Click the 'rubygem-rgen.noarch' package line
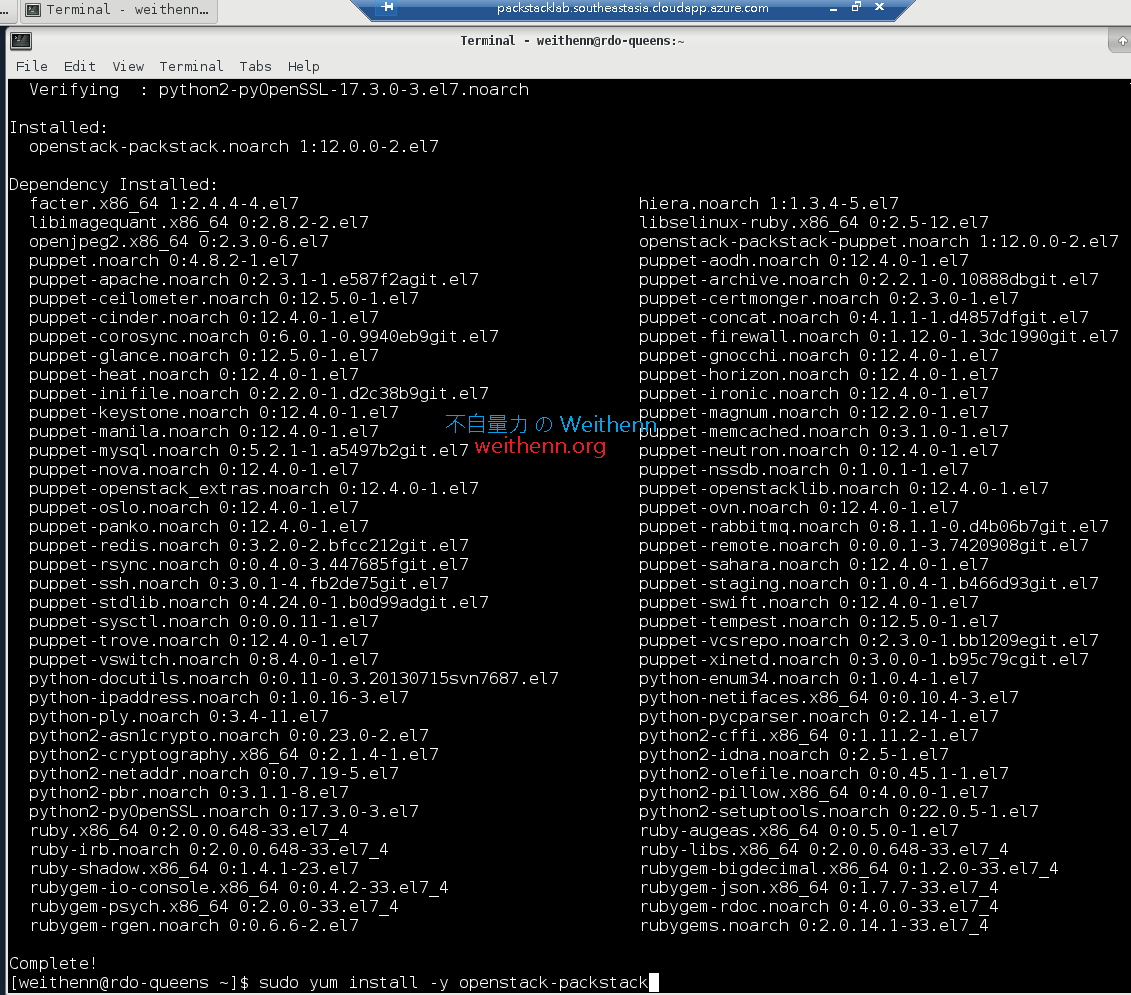 pos(194,926)
